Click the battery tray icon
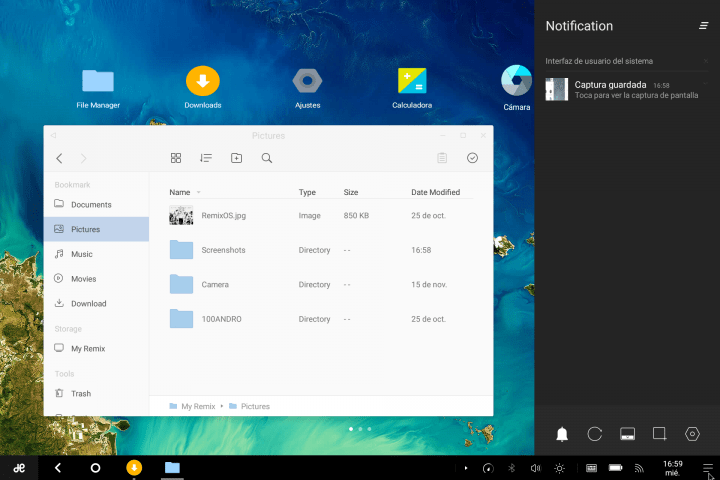 [615, 468]
